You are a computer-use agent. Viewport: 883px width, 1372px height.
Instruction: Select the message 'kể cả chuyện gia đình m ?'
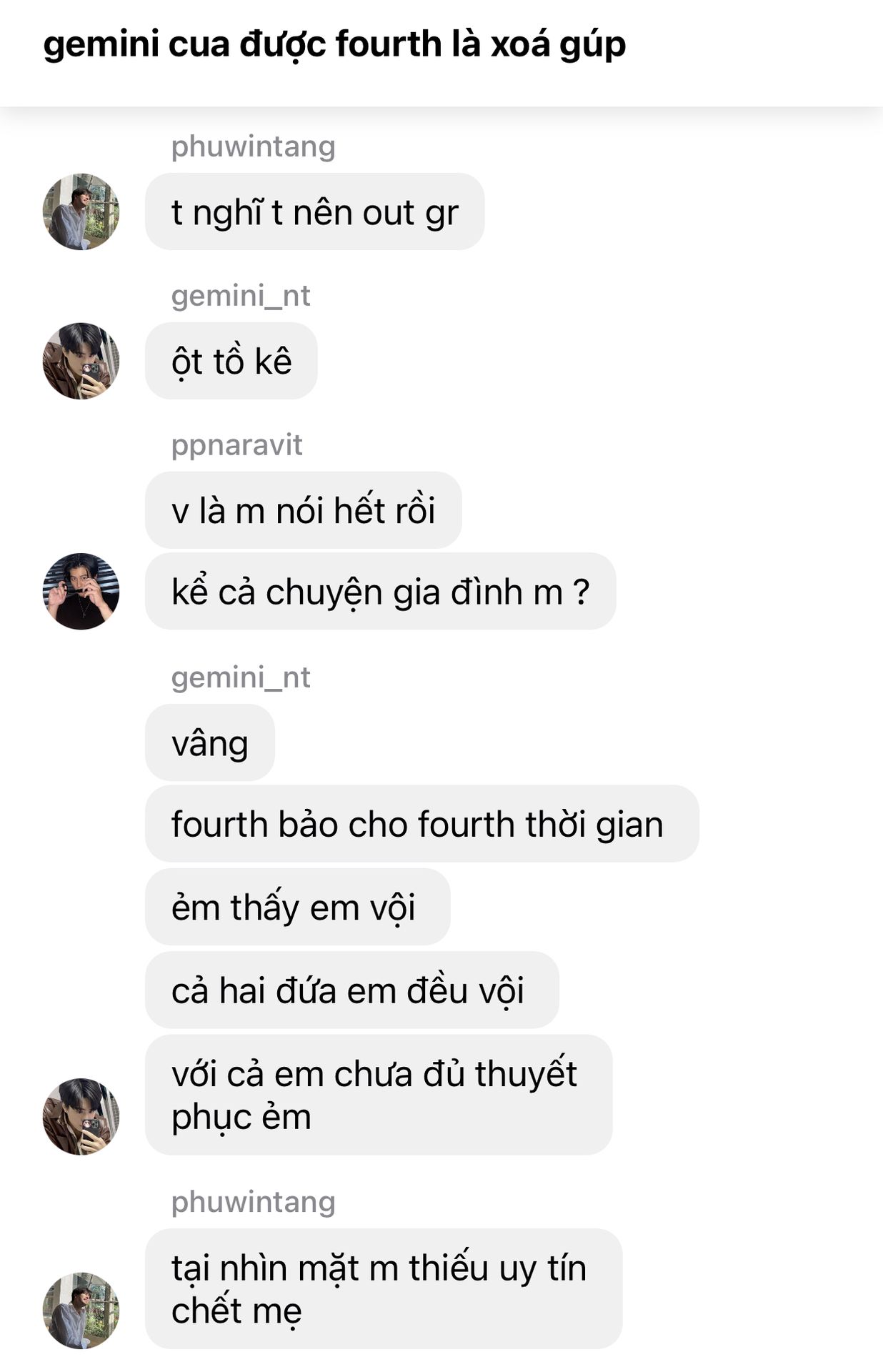click(x=380, y=591)
